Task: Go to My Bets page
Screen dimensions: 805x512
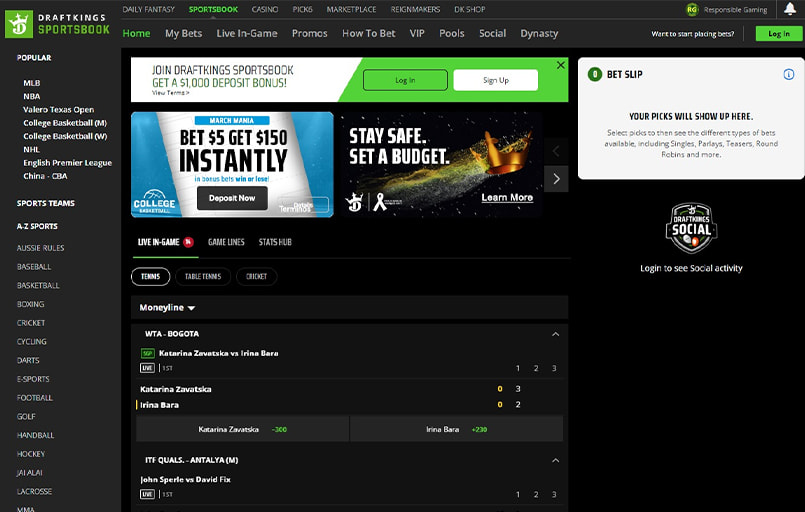Action: (183, 33)
